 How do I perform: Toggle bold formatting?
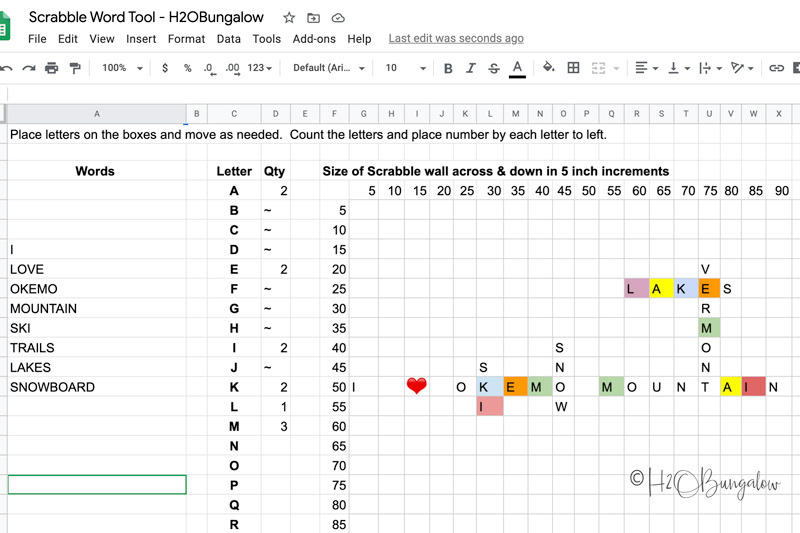[x=448, y=68]
